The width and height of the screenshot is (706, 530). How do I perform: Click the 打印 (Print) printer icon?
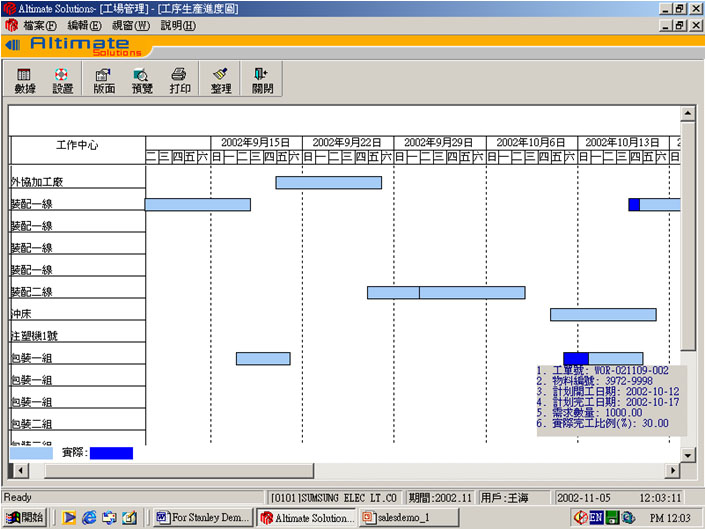(180, 80)
